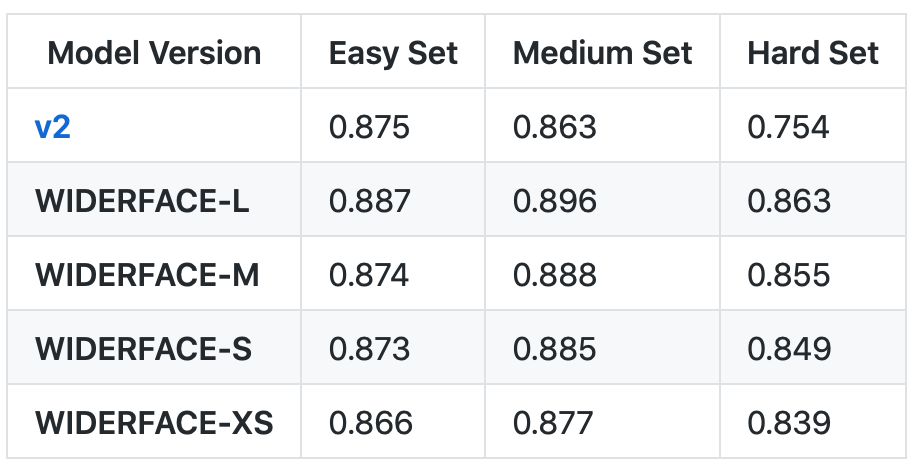Viewport: 922px width, 468px height.
Task: Click v2 Hard Set value 0.754
Action: [788, 127]
